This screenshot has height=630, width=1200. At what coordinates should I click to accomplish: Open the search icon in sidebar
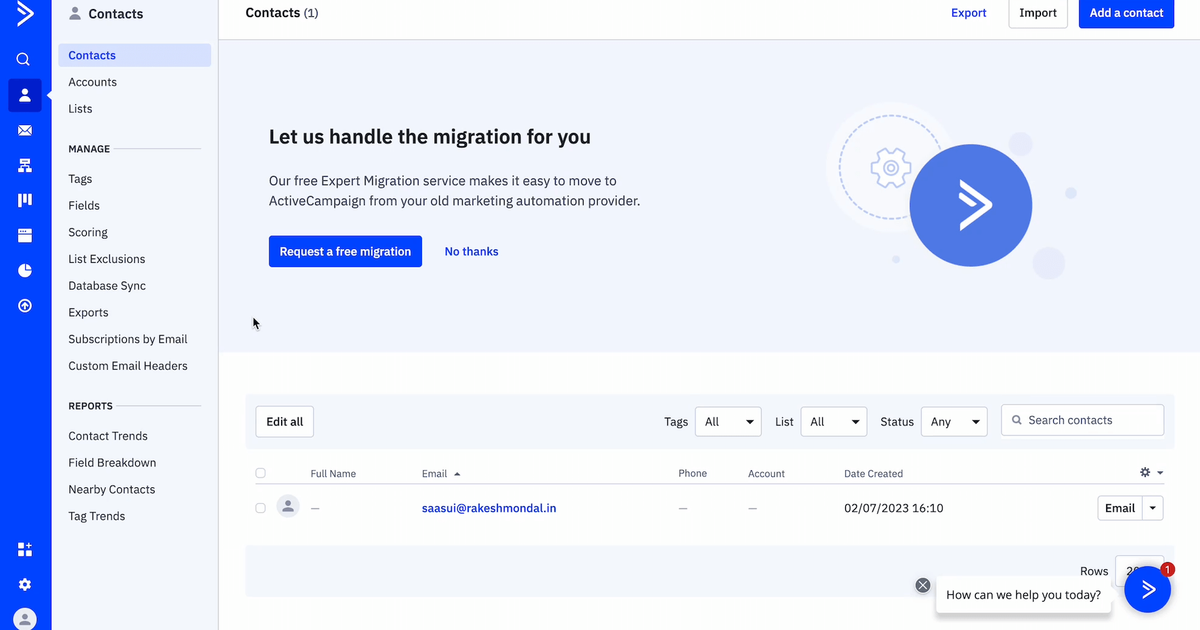pyautogui.click(x=25, y=59)
